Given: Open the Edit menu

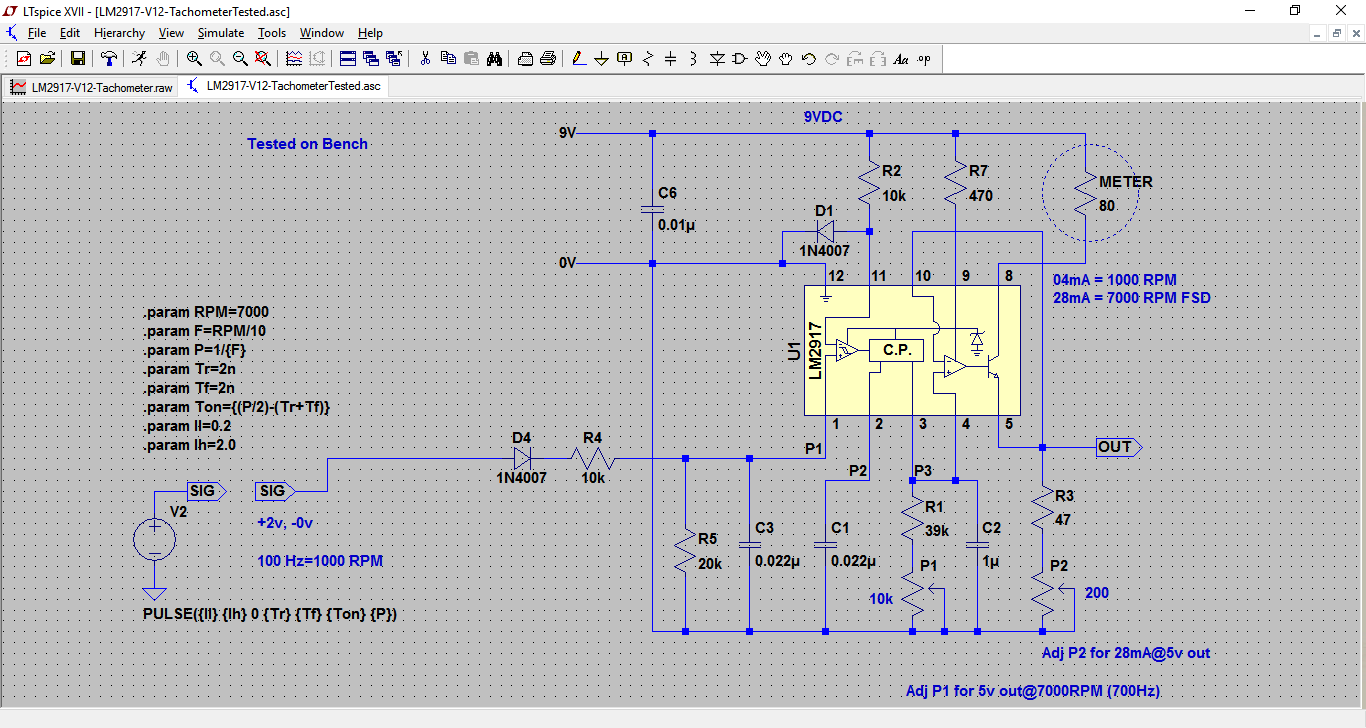Looking at the screenshot, I should [x=69, y=33].
